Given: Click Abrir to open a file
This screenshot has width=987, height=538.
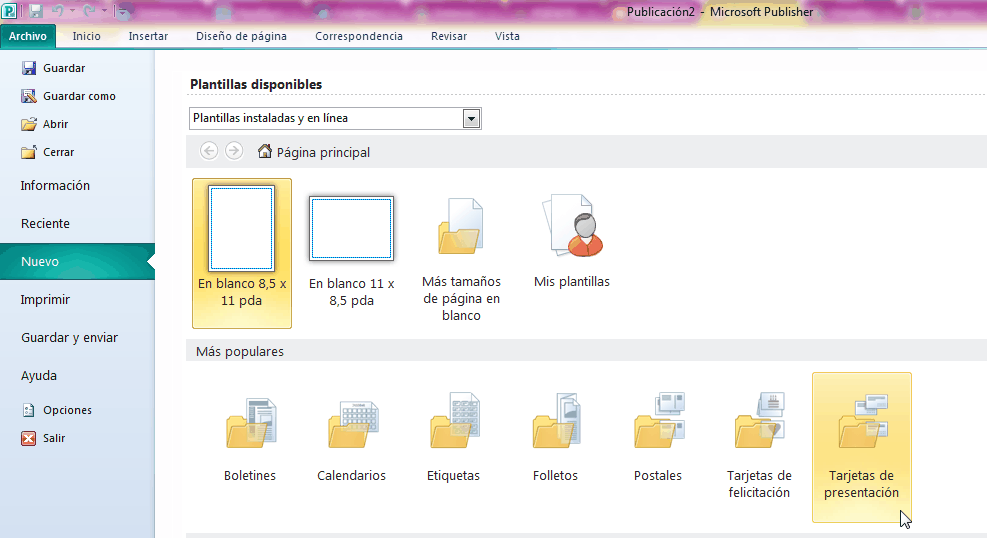Looking at the screenshot, I should coord(44,124).
